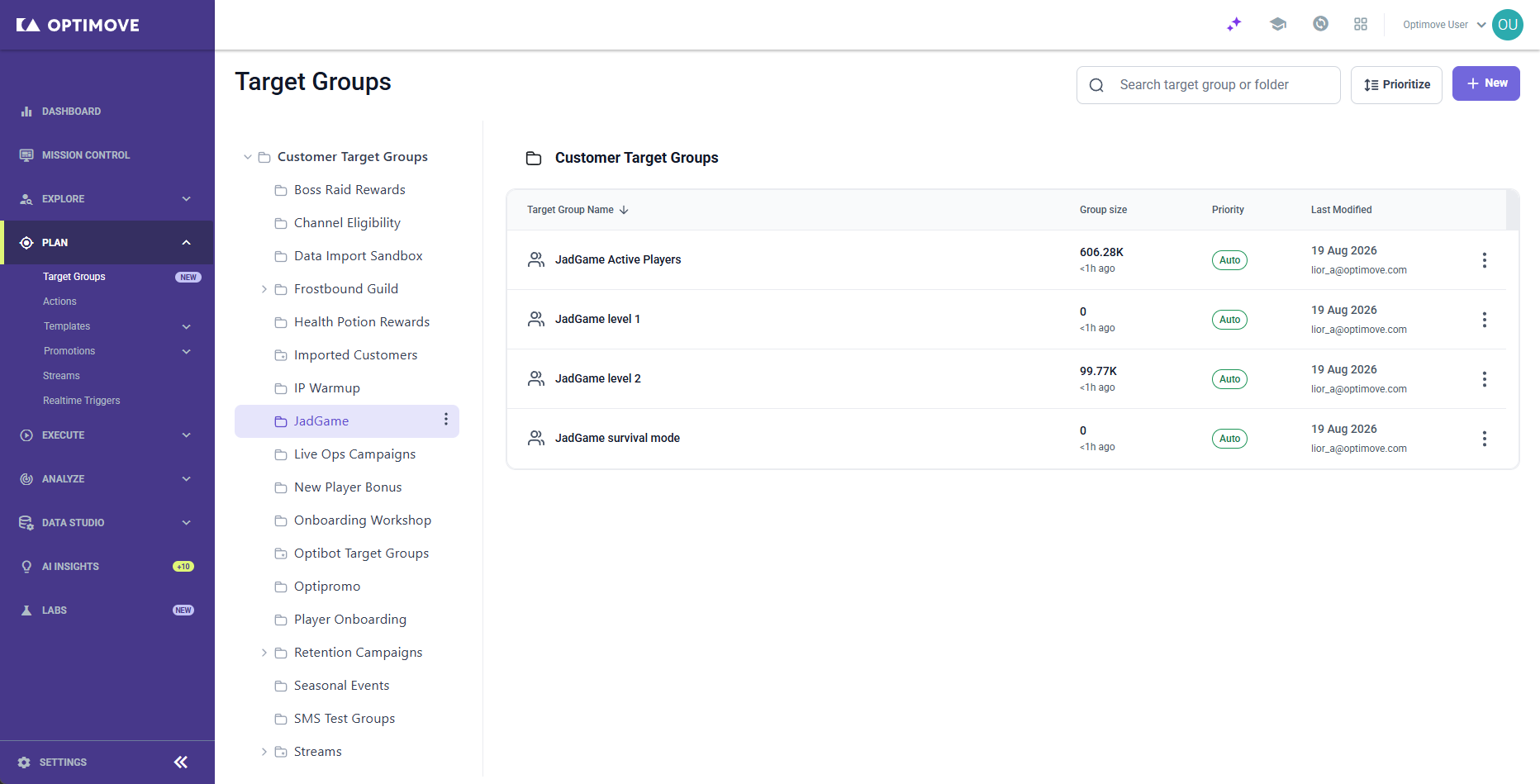This screenshot has width=1540, height=784.
Task: Expand the Data Studio menu section
Action: 187,522
